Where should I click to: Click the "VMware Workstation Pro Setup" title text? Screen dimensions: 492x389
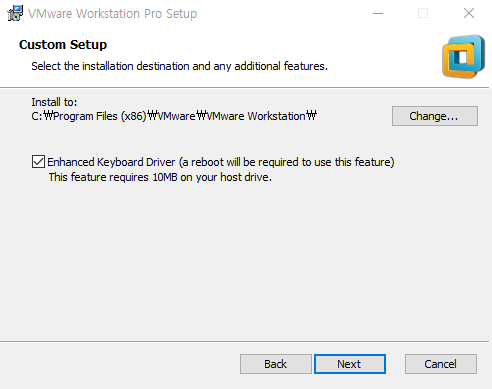coord(112,14)
